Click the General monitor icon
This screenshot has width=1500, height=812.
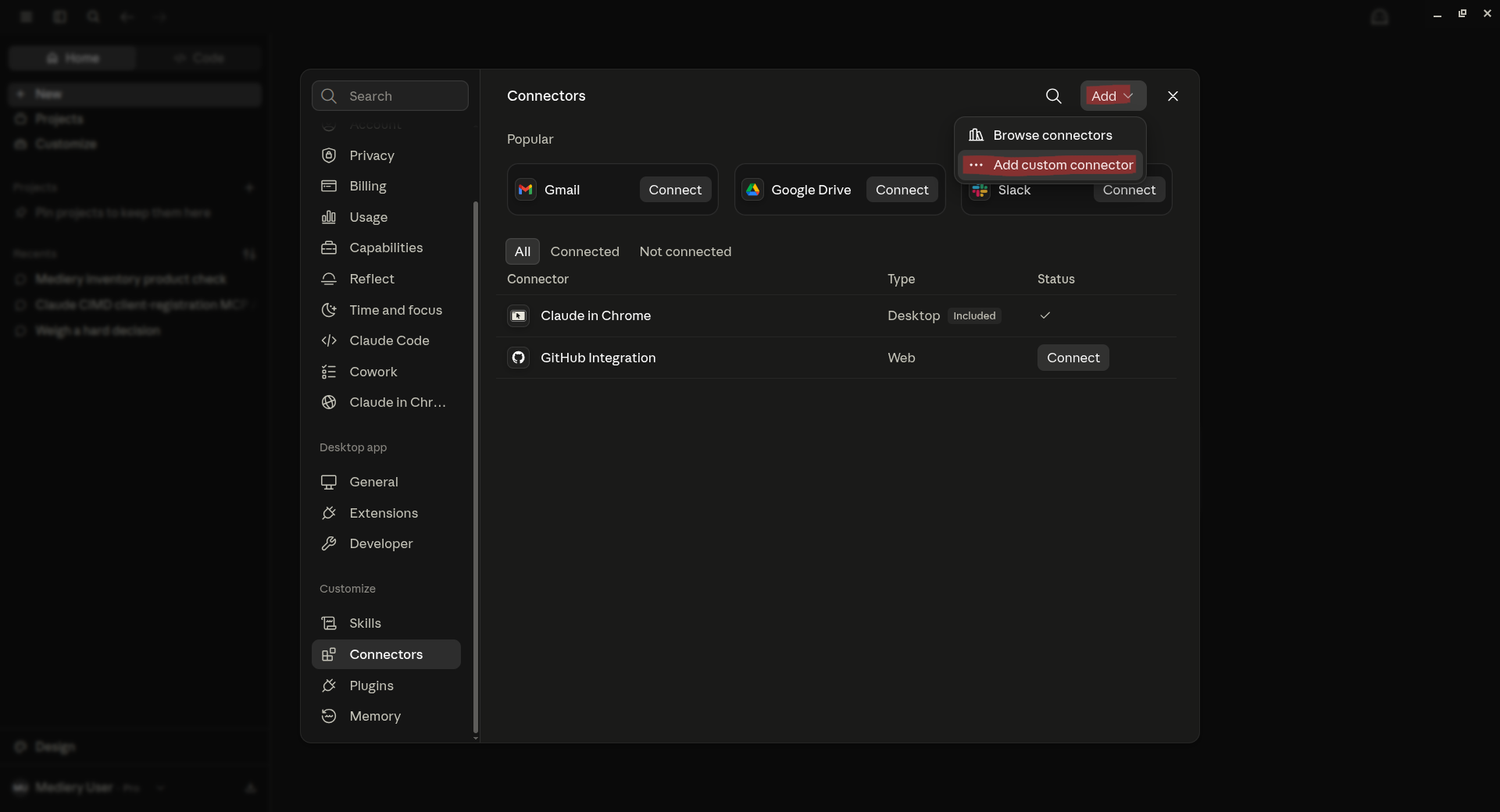click(x=329, y=482)
